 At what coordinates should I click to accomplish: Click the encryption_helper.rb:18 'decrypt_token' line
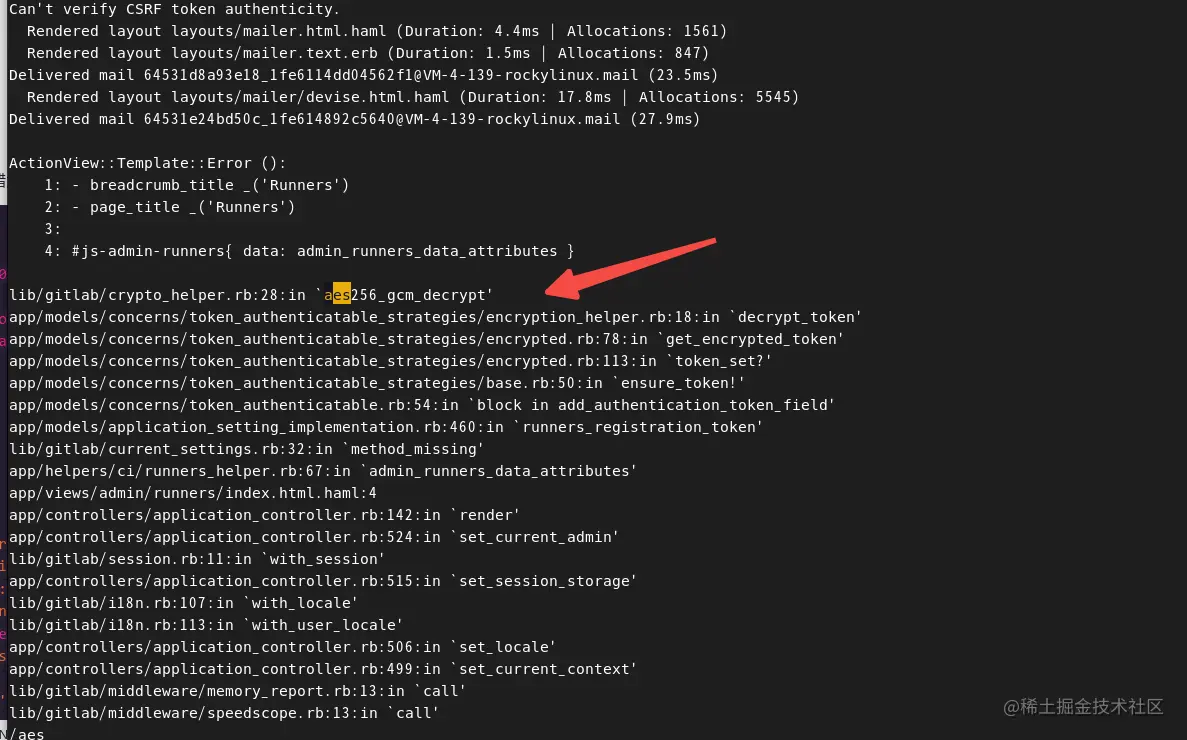(435, 316)
